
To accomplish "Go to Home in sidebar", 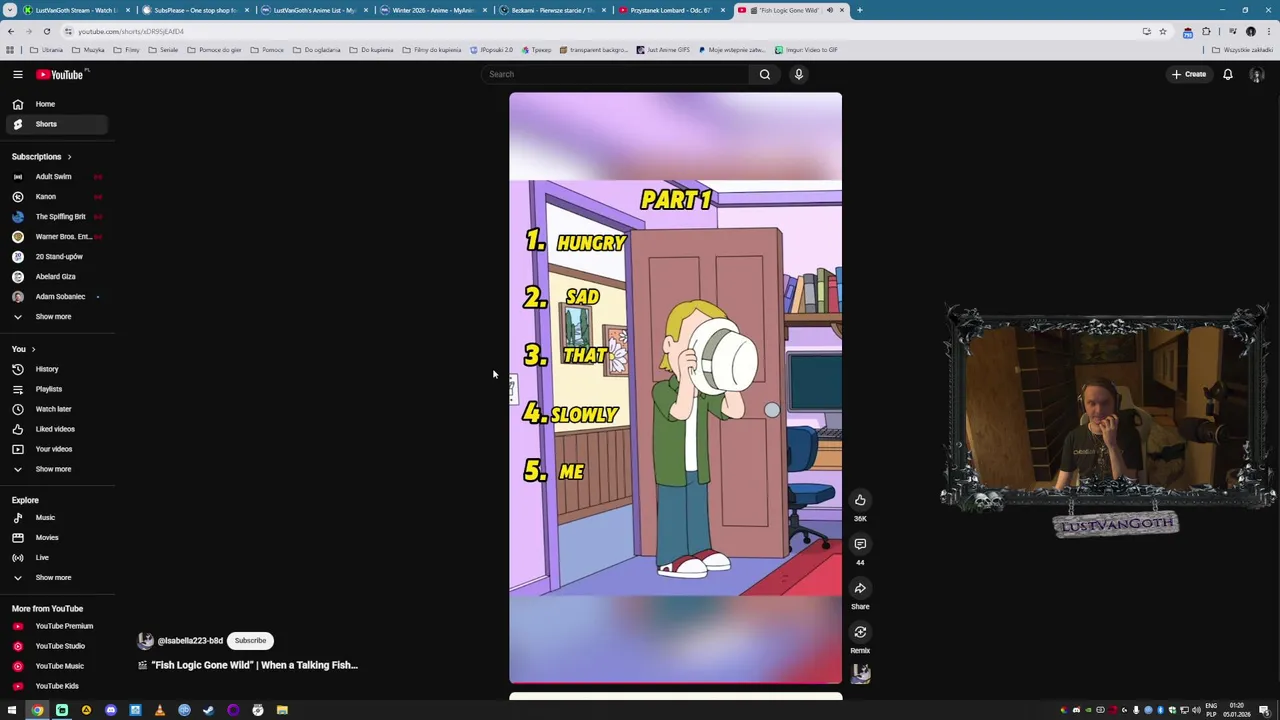I will point(57,104).
